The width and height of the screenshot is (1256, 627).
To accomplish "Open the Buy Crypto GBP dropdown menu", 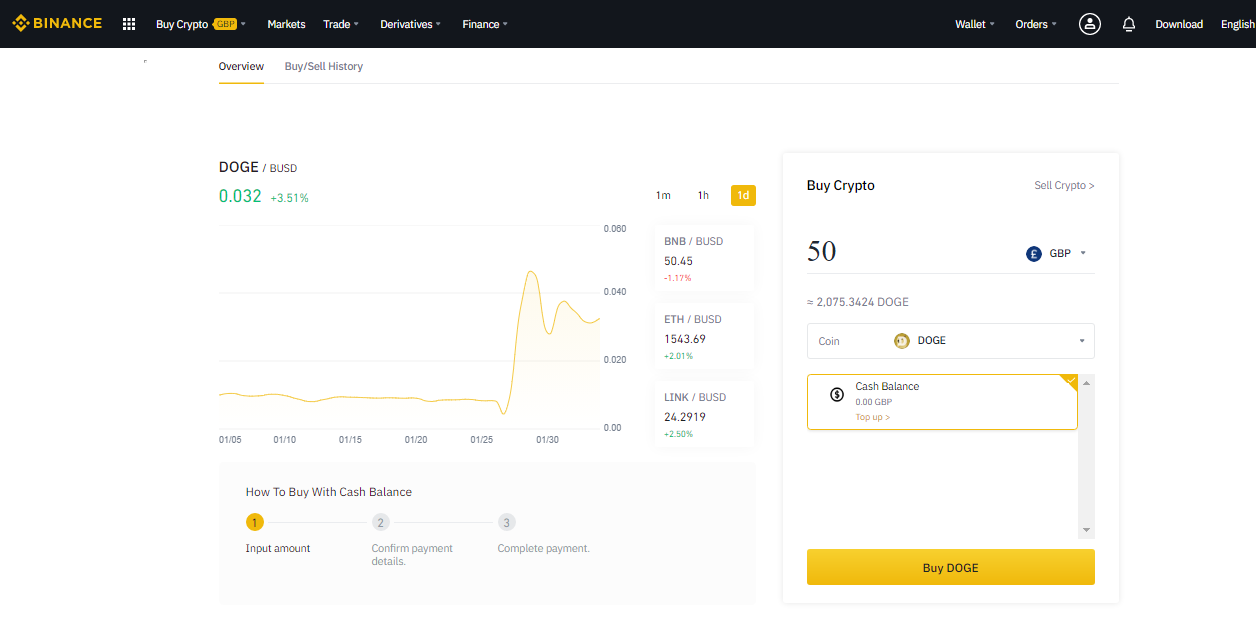I will (x=201, y=24).
